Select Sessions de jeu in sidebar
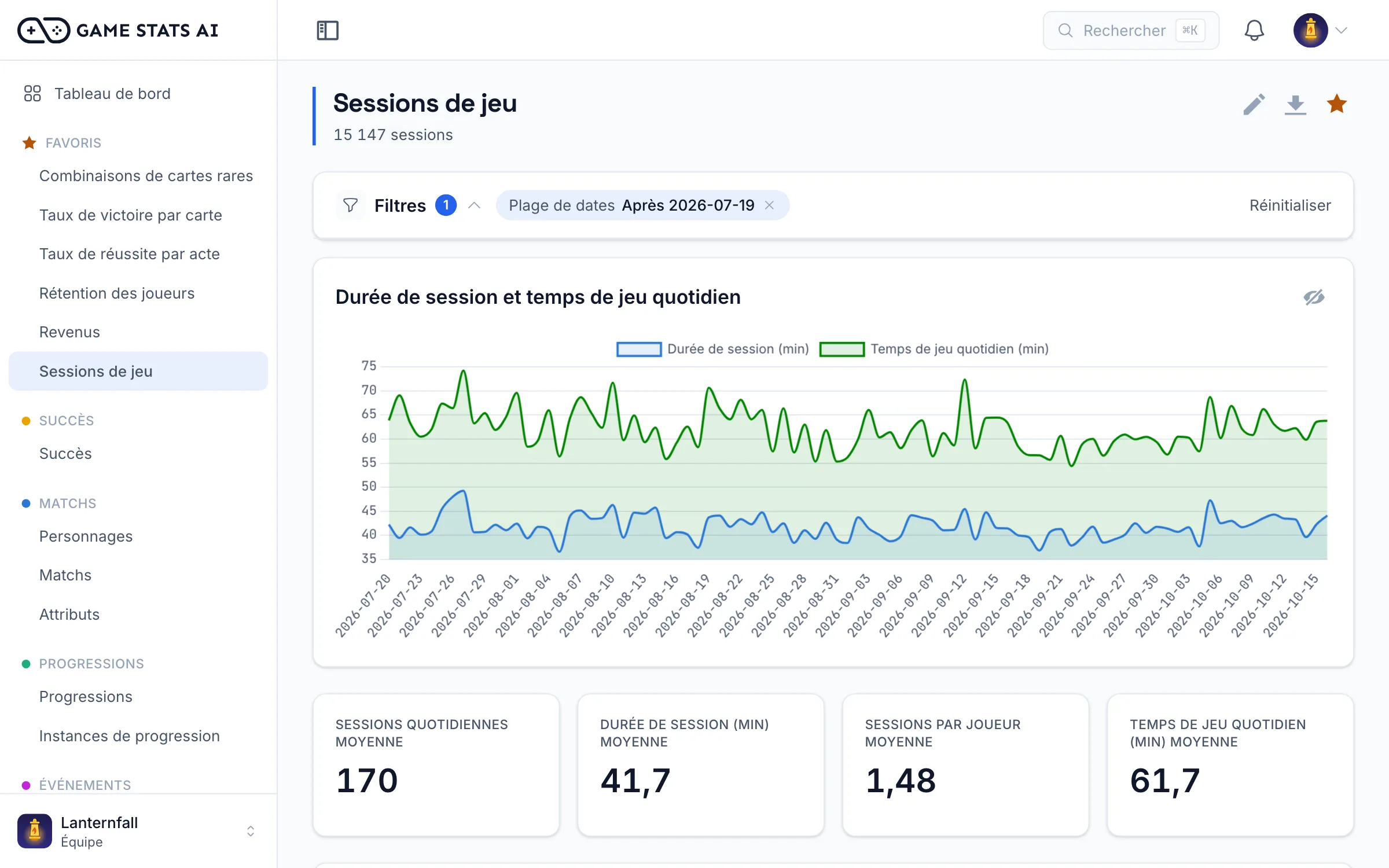 [138, 372]
